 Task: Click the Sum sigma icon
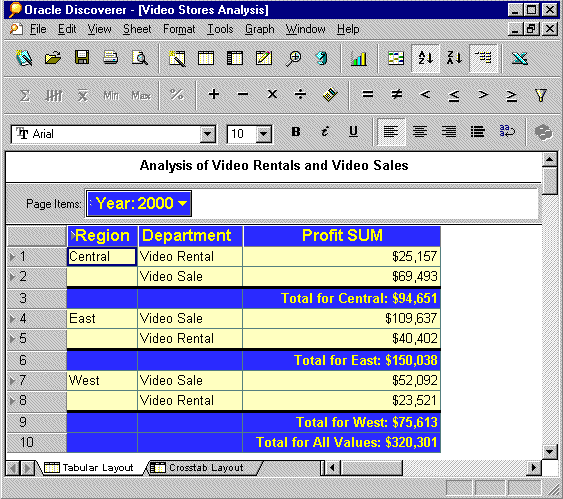pos(24,95)
